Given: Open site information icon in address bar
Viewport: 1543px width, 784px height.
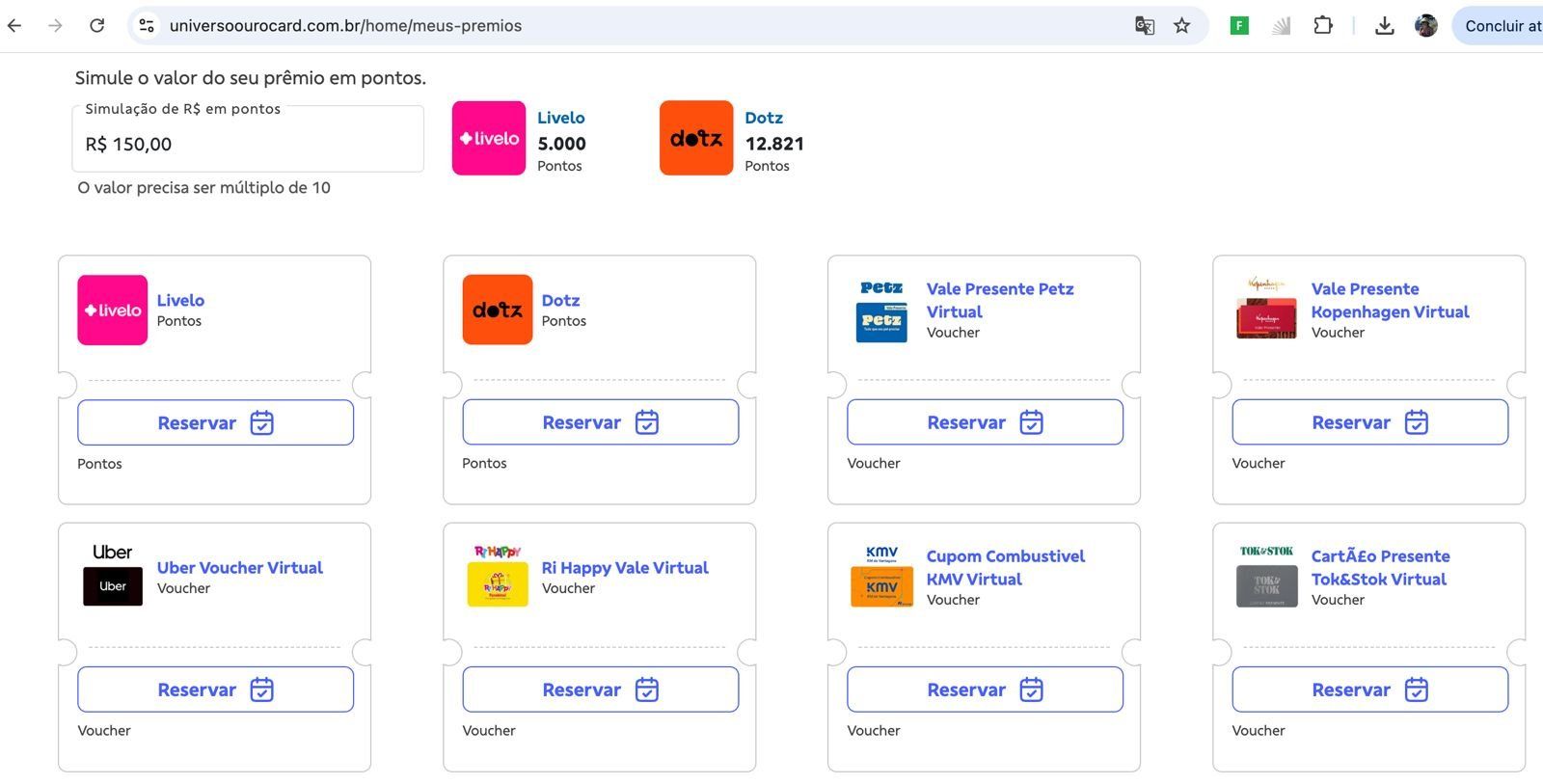Looking at the screenshot, I should click(147, 26).
